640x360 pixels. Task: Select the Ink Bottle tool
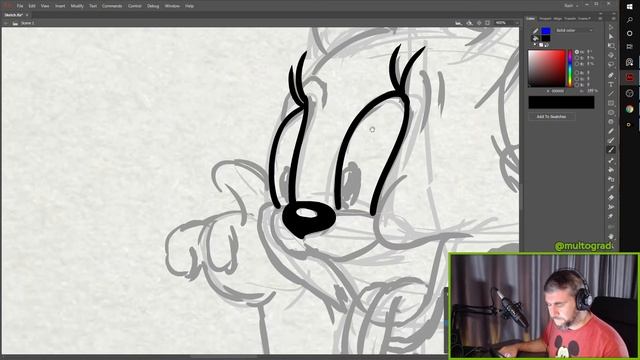(611, 179)
